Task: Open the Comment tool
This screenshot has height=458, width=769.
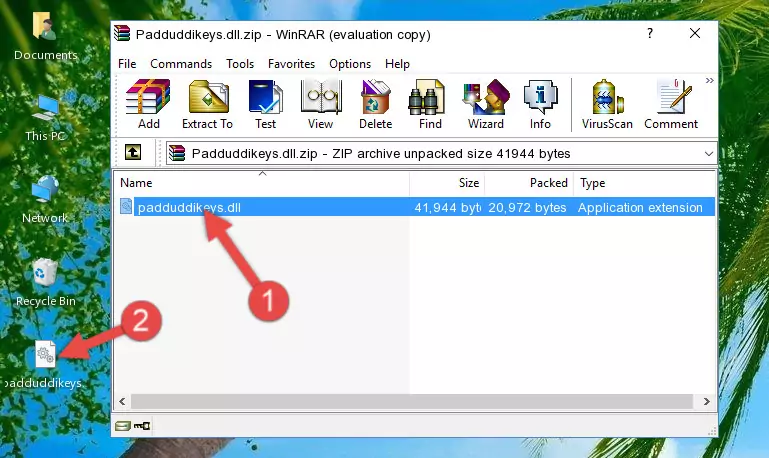Action: (671, 104)
